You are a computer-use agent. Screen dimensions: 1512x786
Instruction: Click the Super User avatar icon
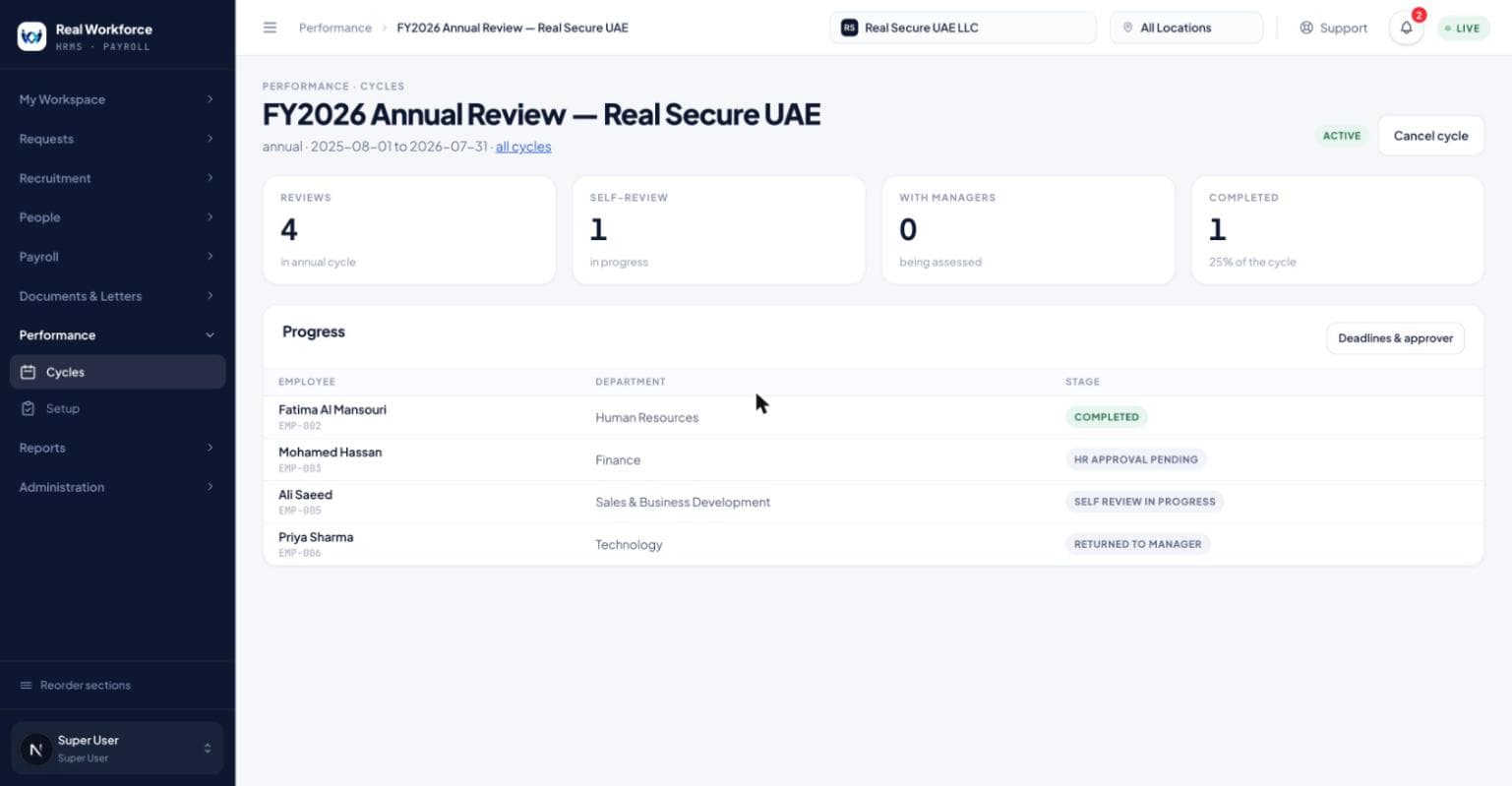35,749
